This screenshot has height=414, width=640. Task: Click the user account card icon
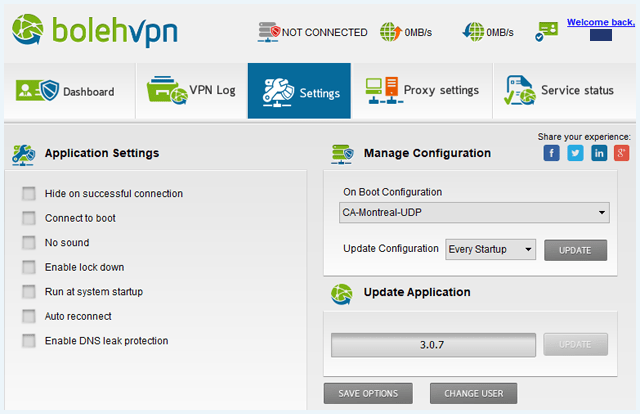[x=546, y=31]
